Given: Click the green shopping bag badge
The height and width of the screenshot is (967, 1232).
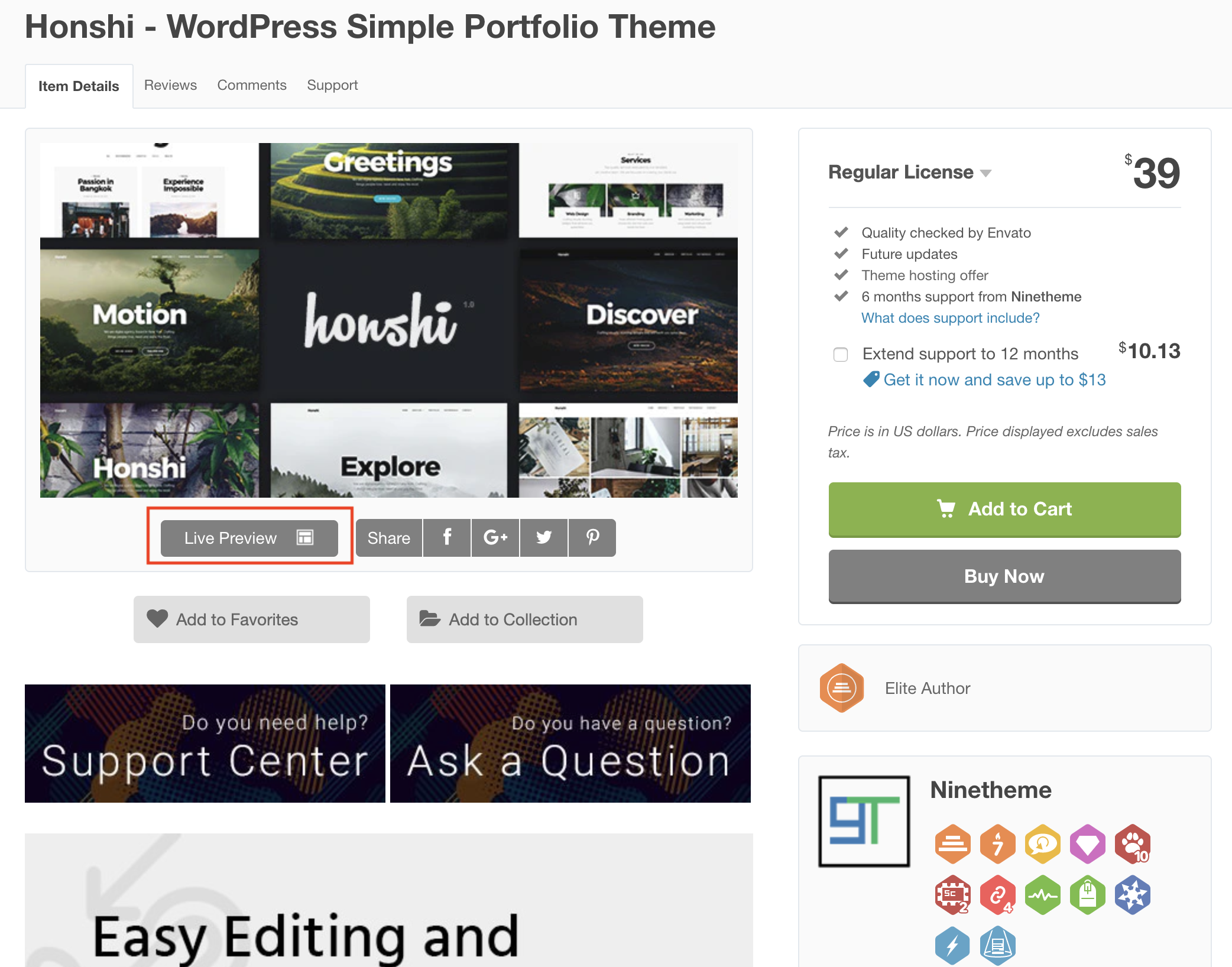Looking at the screenshot, I should coord(1087,895).
